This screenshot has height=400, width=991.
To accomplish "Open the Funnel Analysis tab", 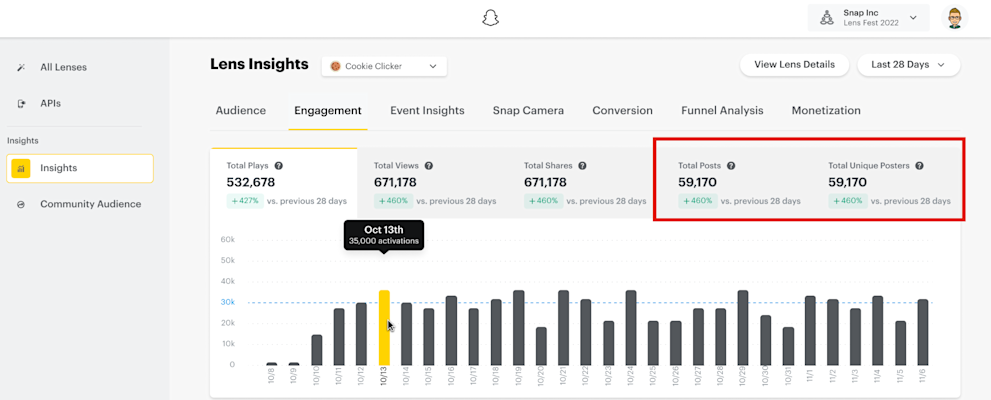I will [722, 111].
